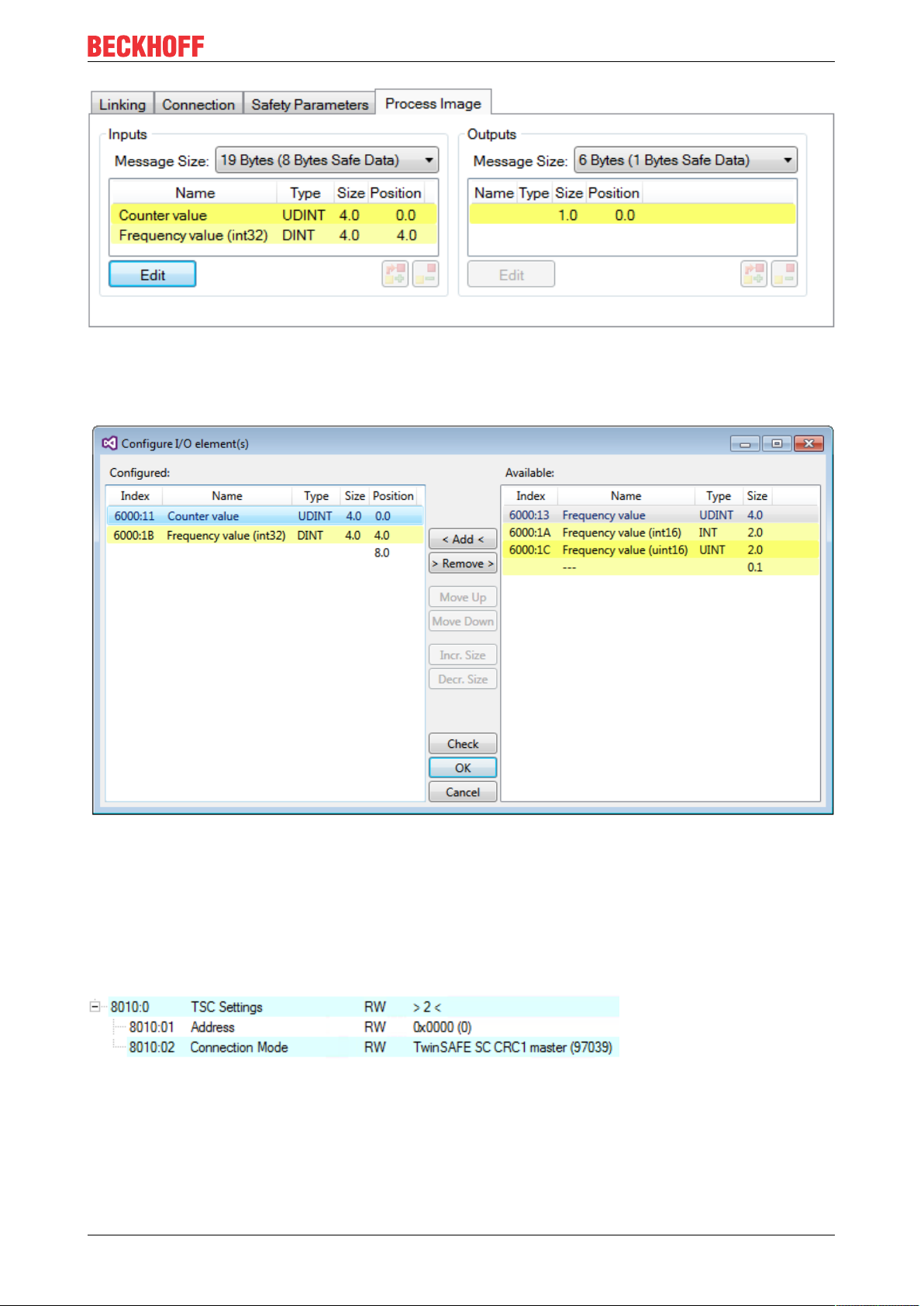Viewport: 924px width, 1306px height.
Task: Minimize the Configure I/O element(s) dialog
Action: (745, 443)
